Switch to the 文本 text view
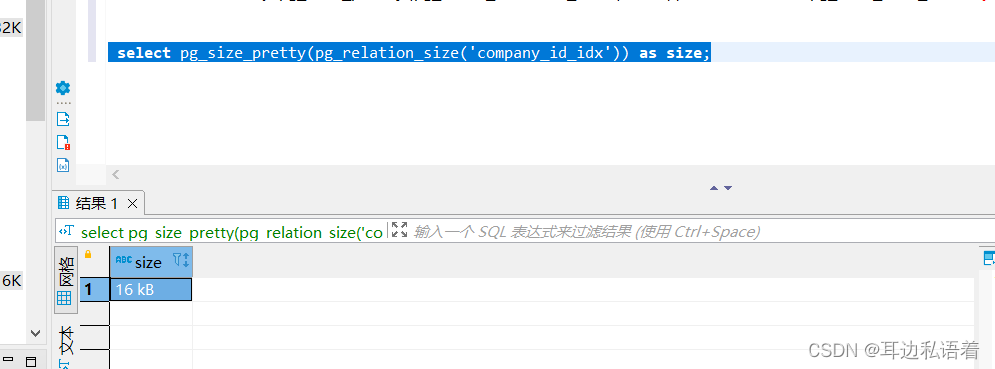995x369 pixels. pos(66,339)
